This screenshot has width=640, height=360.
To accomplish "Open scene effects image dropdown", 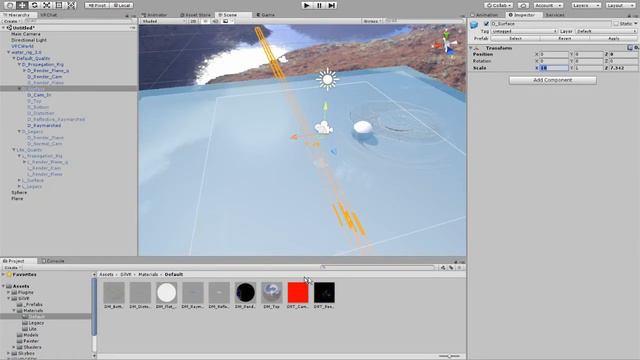I will pyautogui.click(x=227, y=21).
